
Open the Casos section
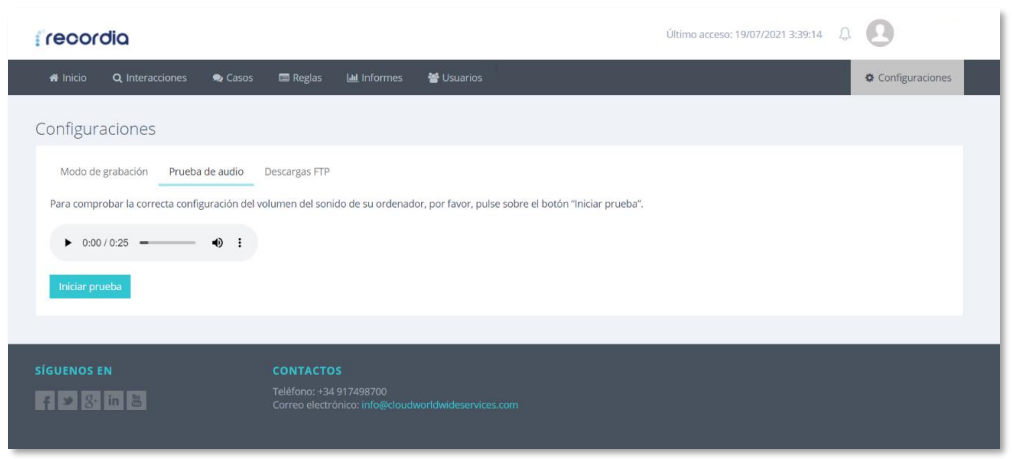(x=232, y=77)
